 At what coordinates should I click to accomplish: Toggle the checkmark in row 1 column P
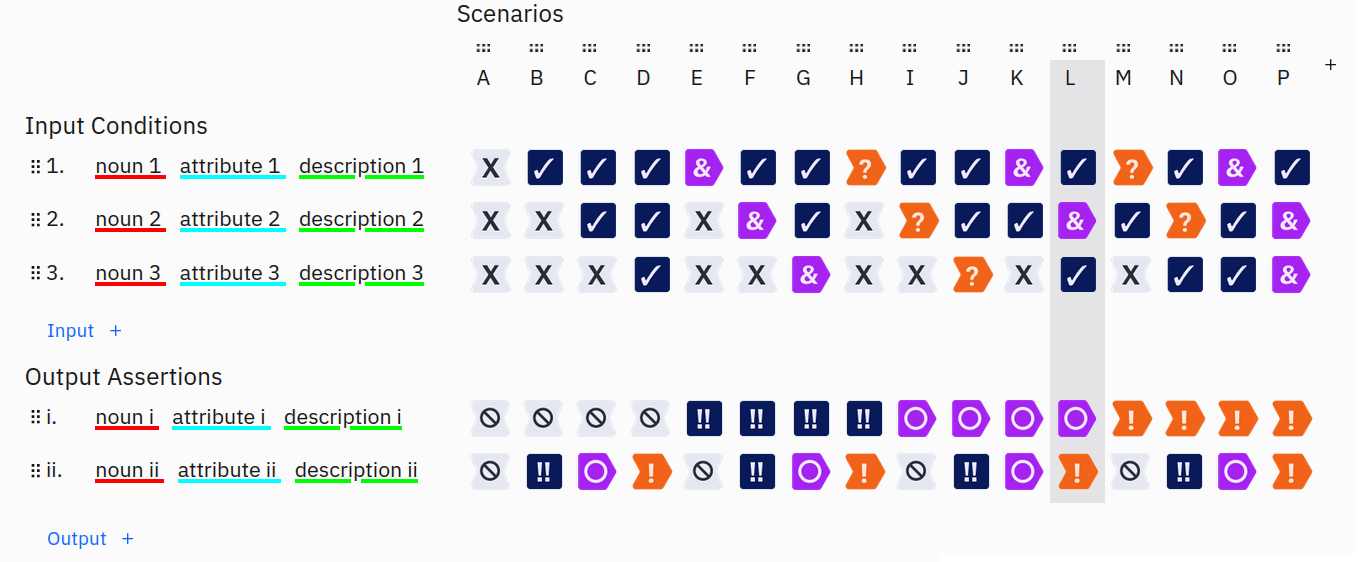(1291, 168)
